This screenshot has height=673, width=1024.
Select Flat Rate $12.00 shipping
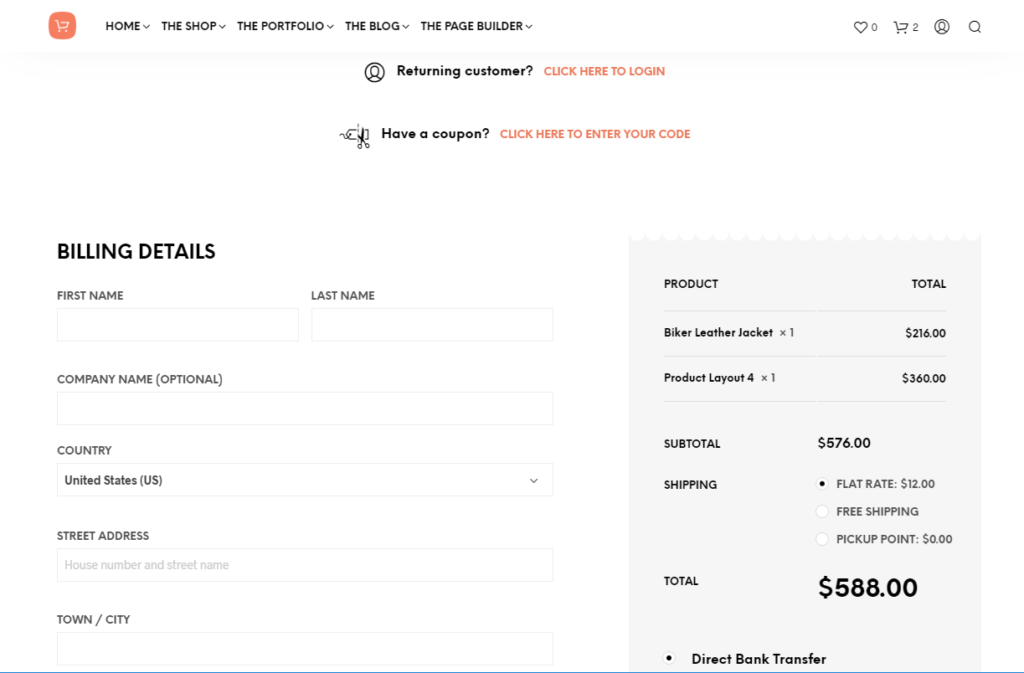[822, 484]
